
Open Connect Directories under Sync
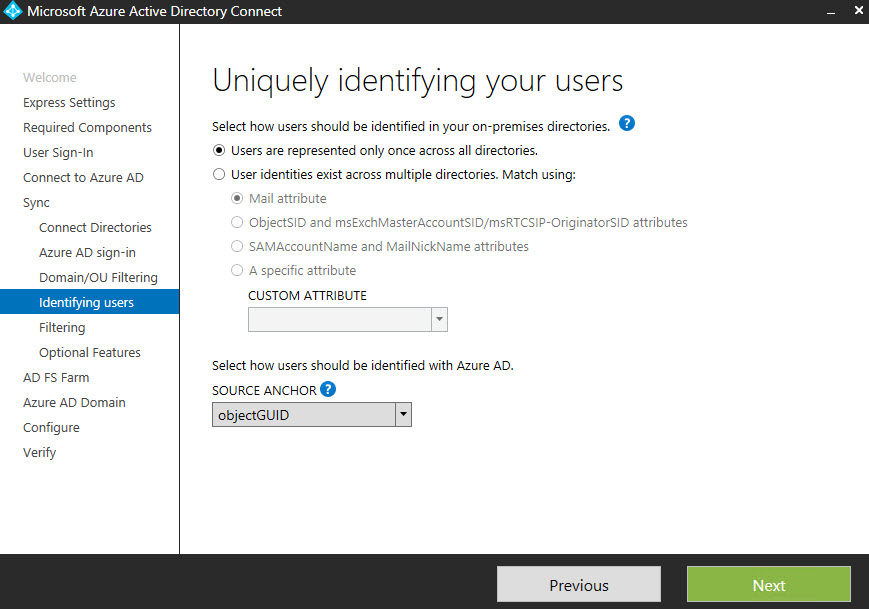tap(95, 228)
